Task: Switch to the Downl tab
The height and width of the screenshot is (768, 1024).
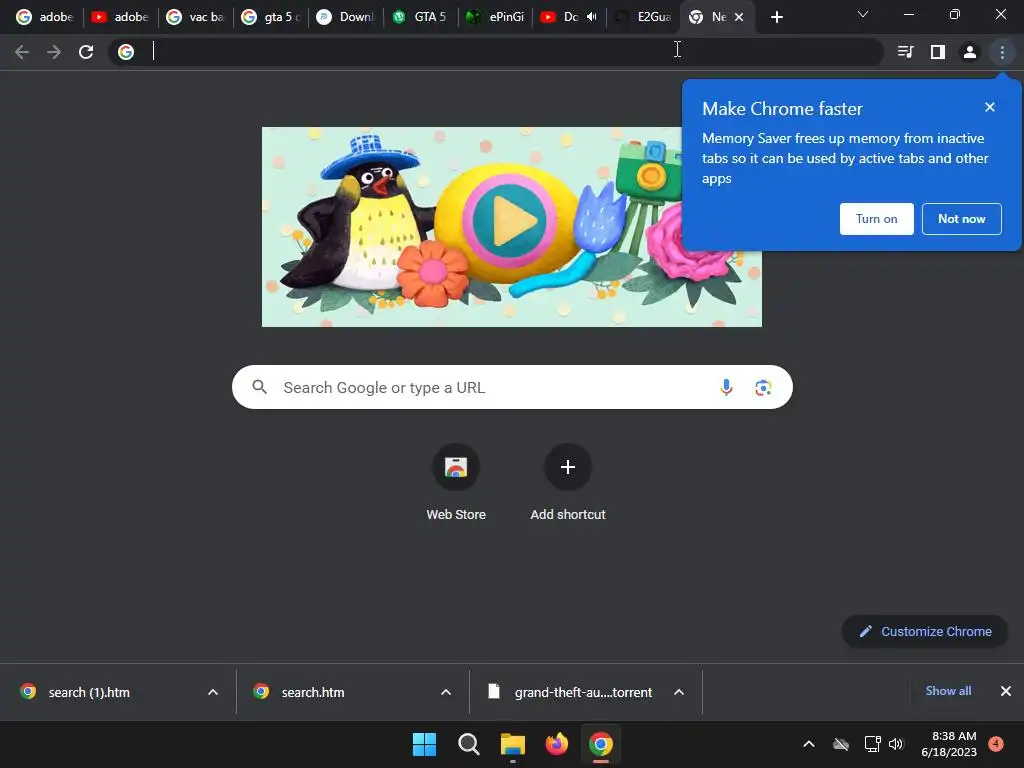Action: 345,17
